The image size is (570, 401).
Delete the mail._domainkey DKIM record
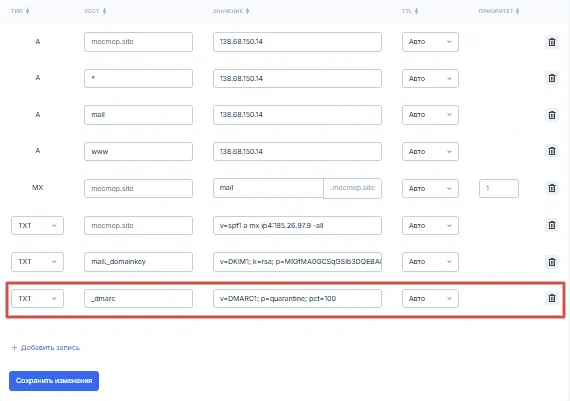click(551, 262)
